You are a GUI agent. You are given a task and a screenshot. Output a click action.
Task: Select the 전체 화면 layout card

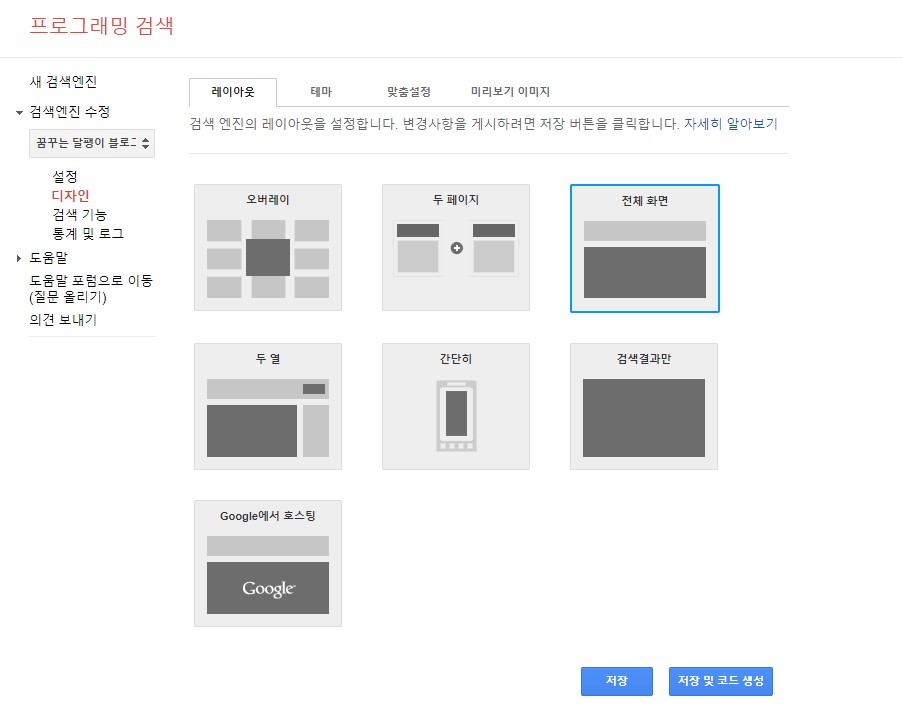coord(644,248)
